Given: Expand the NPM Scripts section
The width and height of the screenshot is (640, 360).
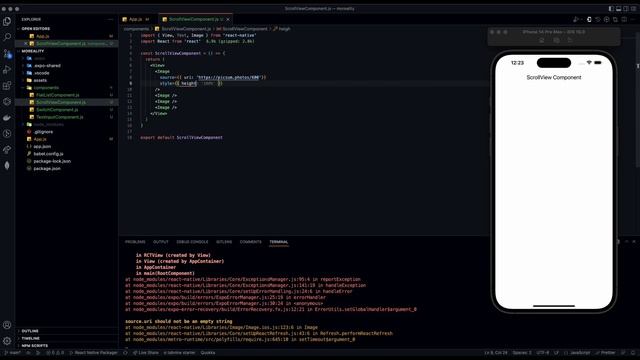Looking at the screenshot, I should (67, 346).
